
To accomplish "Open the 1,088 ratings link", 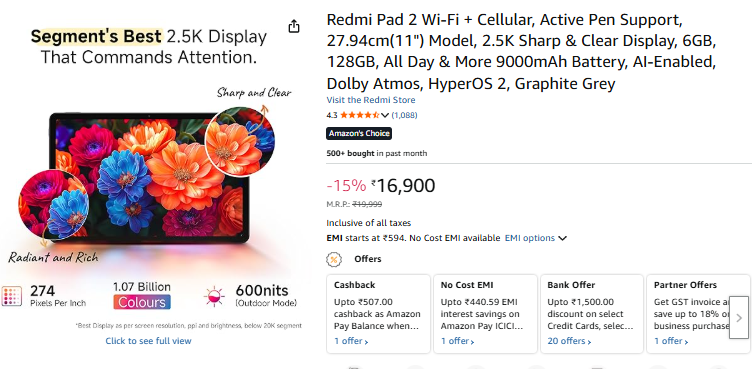I will pos(404,115).
